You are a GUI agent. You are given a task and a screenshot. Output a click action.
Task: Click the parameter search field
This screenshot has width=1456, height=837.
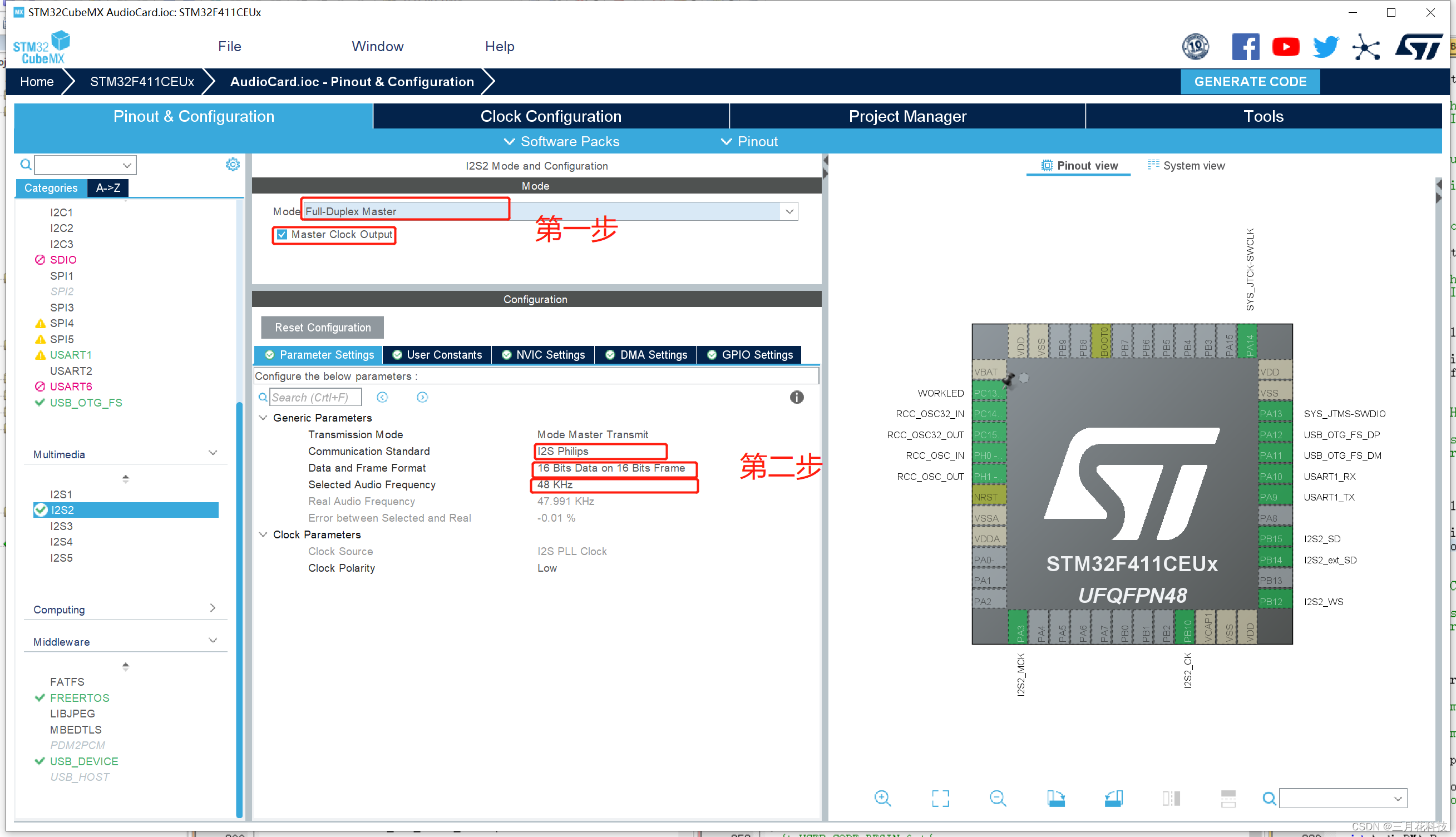(x=315, y=397)
